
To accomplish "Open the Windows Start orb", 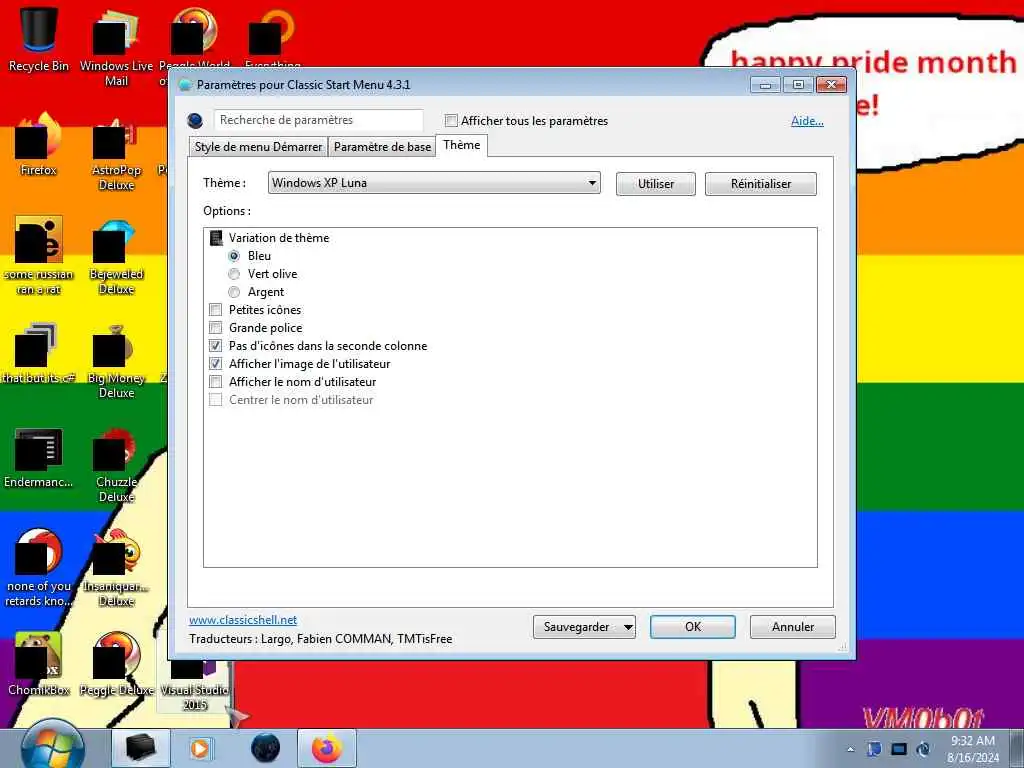I will 52,748.
